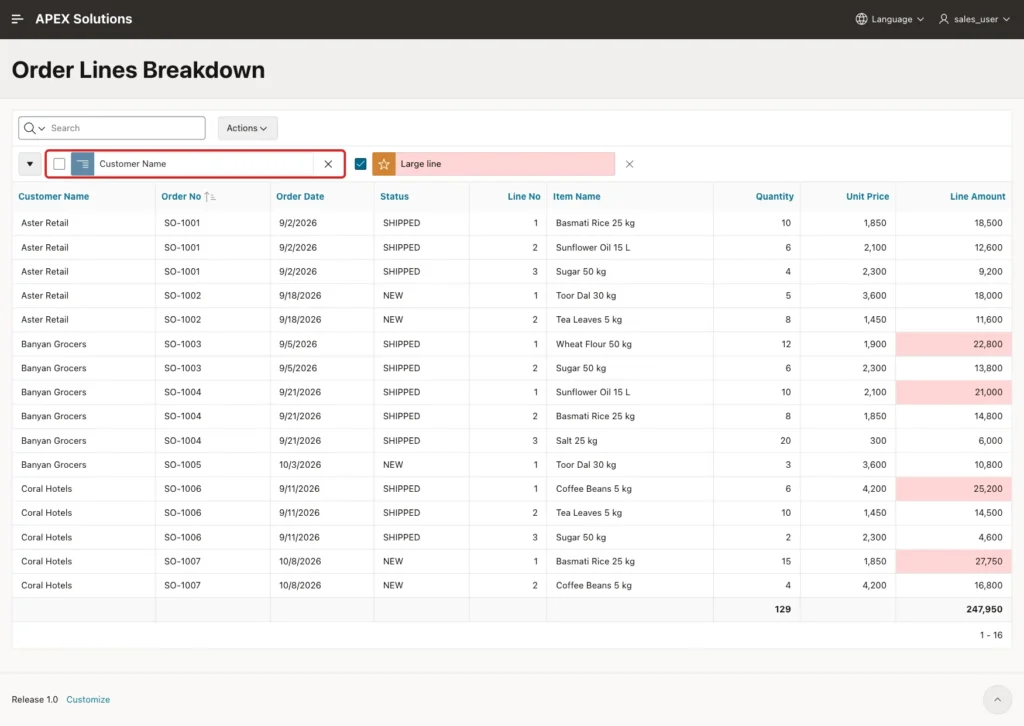Click the Order No column header

(181, 197)
